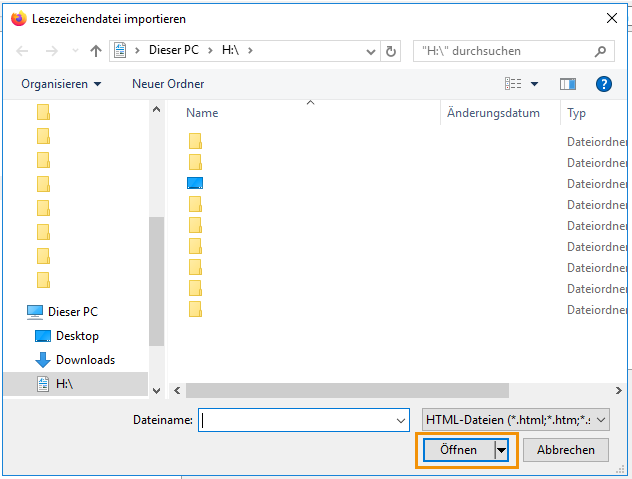The height and width of the screenshot is (479, 632).
Task: Click file list scroll left arrow
Action: coord(177,390)
